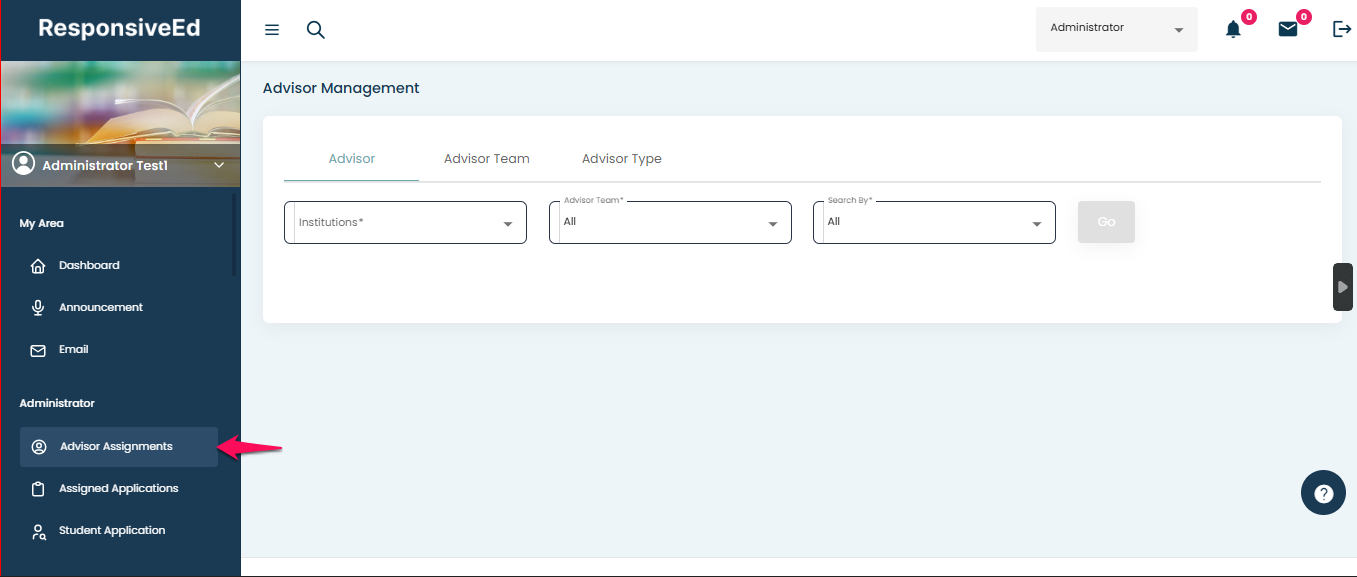
Task: Open the notifications bell icon
Action: [1233, 30]
